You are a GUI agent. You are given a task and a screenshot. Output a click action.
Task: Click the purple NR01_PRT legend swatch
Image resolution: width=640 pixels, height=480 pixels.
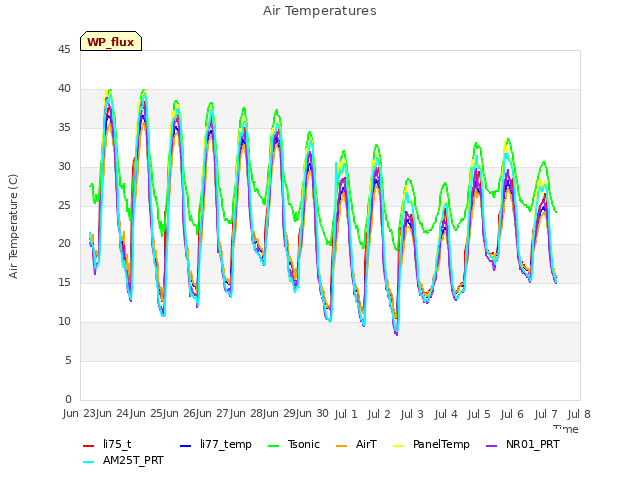pyautogui.click(x=492, y=446)
